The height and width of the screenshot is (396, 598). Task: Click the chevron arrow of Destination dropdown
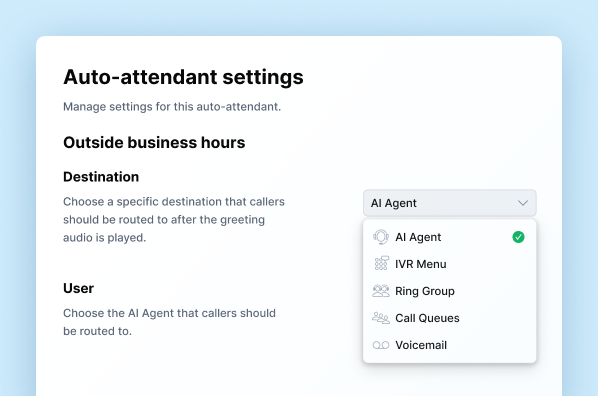point(523,203)
